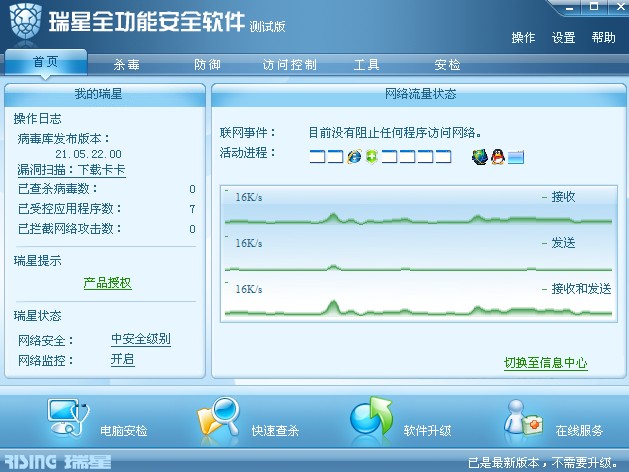Screen dimensions: 629x472
Task: Select the dark globe shield process icon
Action: pyautogui.click(x=480, y=156)
